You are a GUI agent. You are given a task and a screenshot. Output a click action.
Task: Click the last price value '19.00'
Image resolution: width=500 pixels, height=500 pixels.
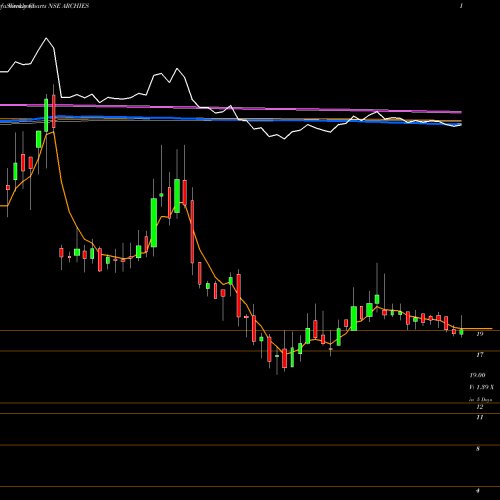tap(477, 375)
